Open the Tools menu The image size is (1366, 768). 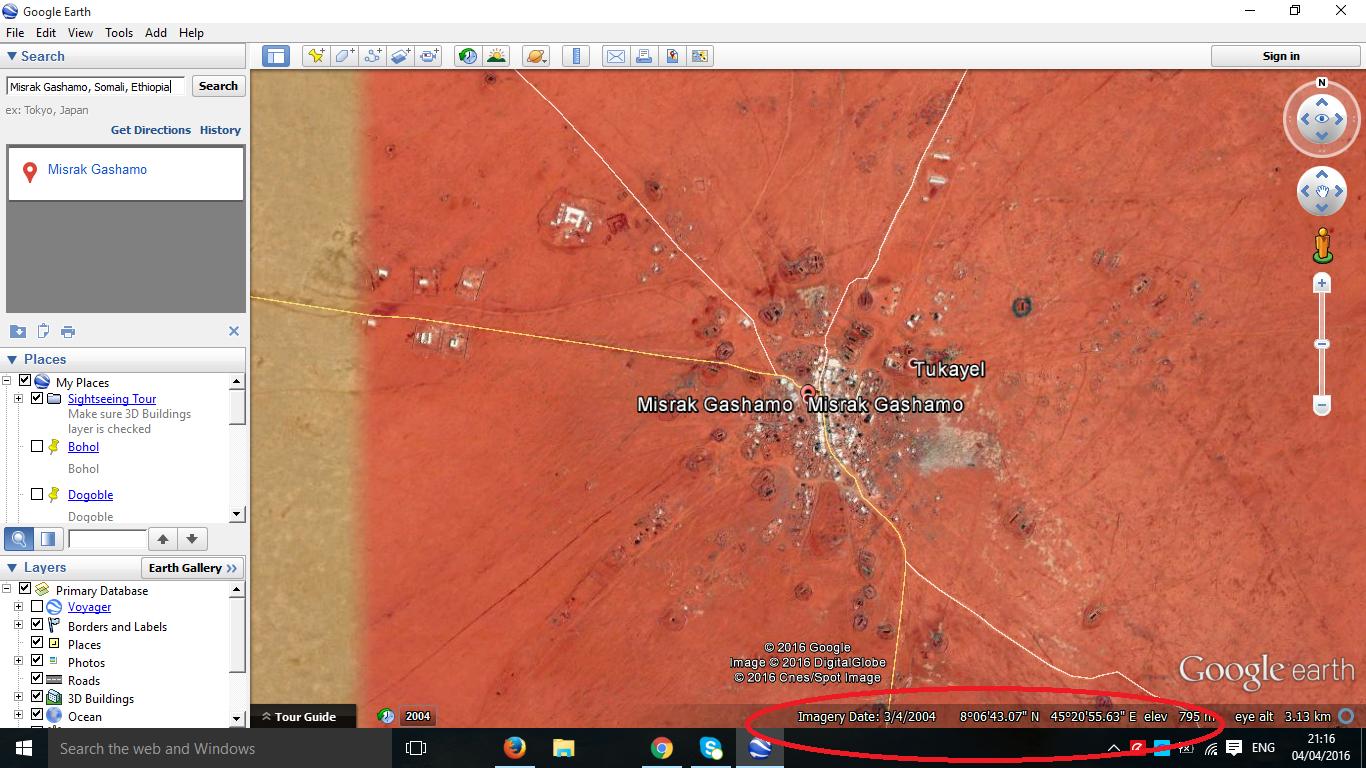pos(119,33)
